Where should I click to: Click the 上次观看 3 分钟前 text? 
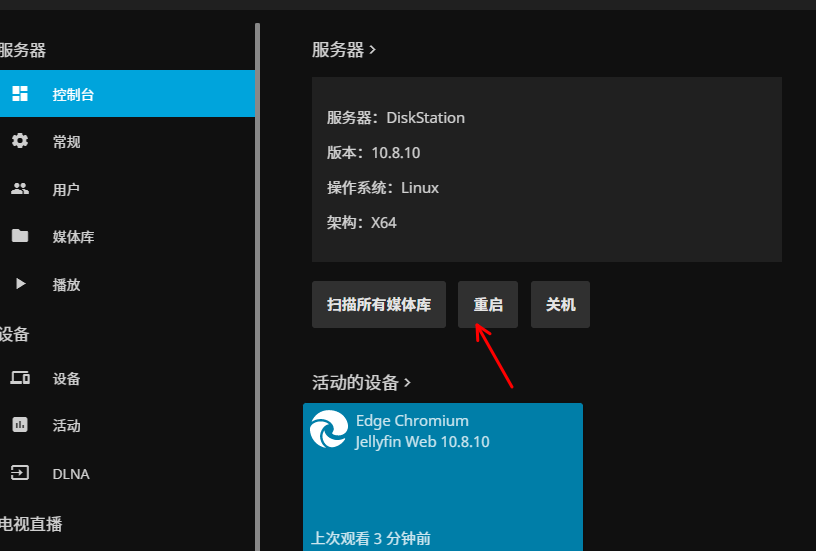point(371,538)
